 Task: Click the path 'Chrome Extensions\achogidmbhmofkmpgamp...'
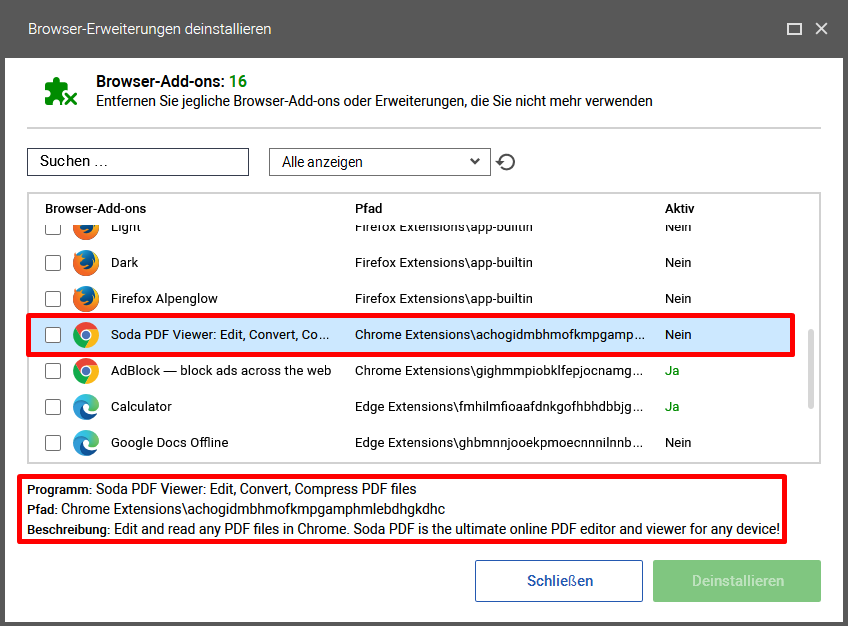[x=500, y=335]
